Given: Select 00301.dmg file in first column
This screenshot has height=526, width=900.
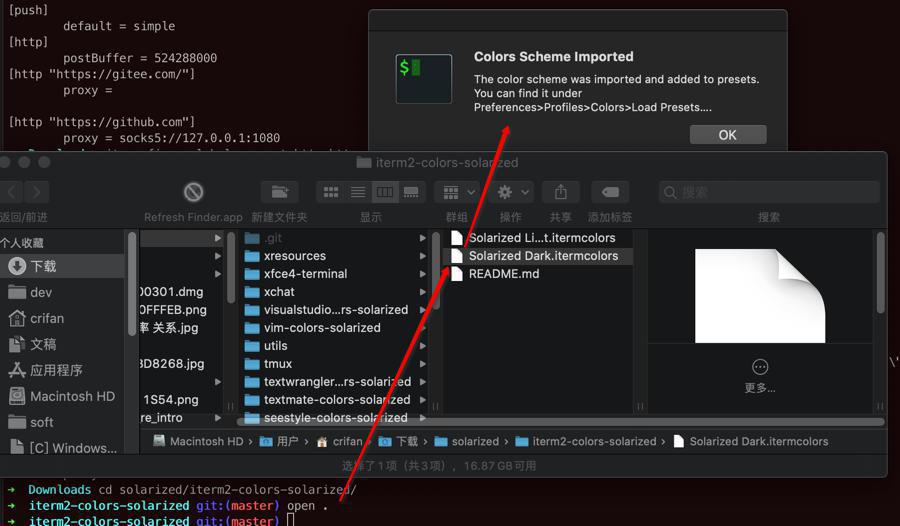Looking at the screenshot, I should click(x=172, y=292).
